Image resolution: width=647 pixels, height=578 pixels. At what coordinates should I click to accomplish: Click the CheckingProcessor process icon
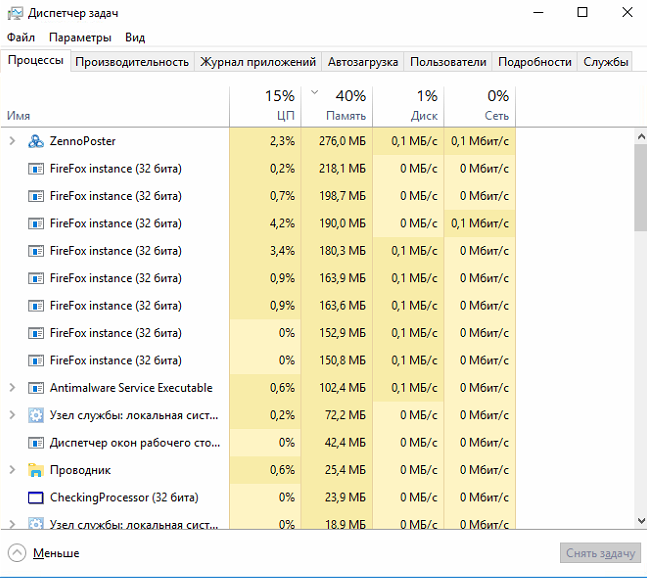(36, 498)
